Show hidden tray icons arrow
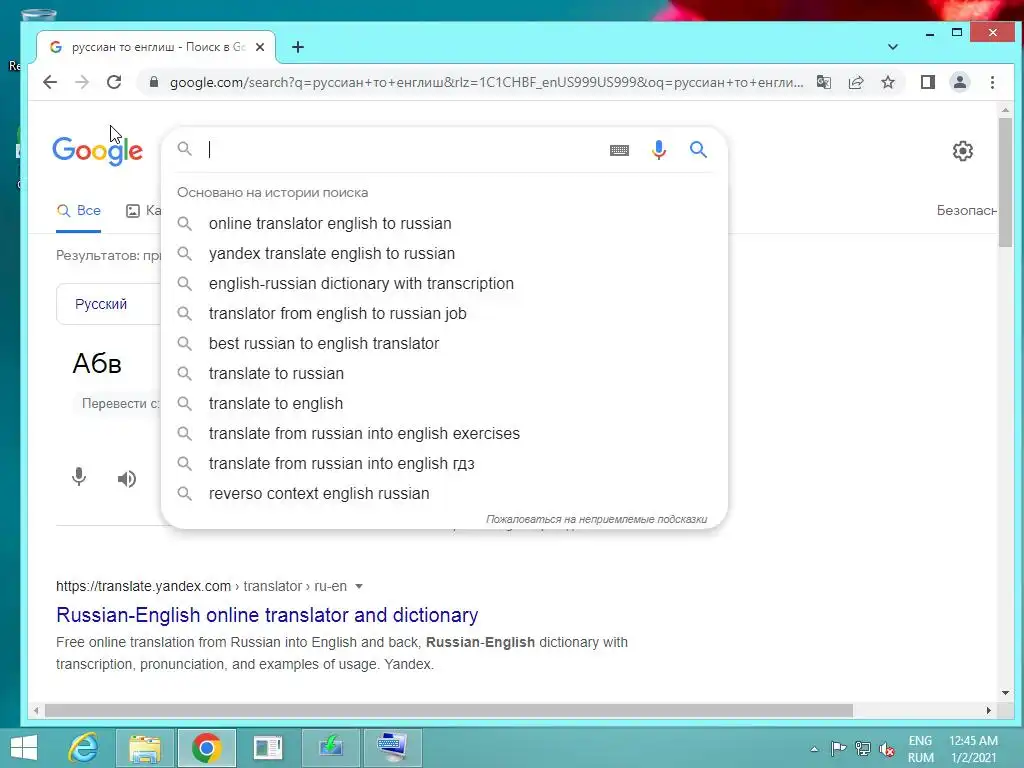This screenshot has height=768, width=1024. click(814, 749)
